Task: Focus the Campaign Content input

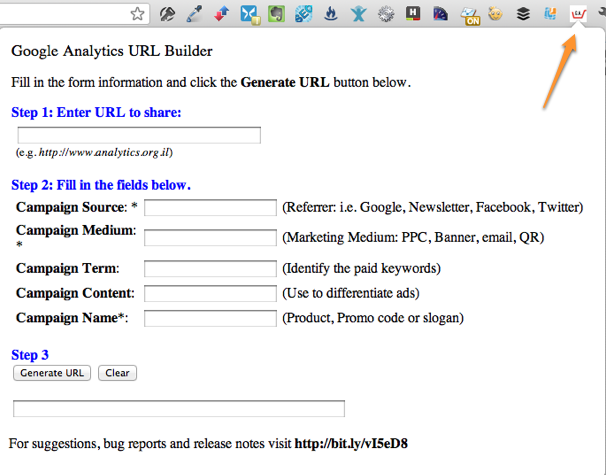Action: [x=210, y=293]
